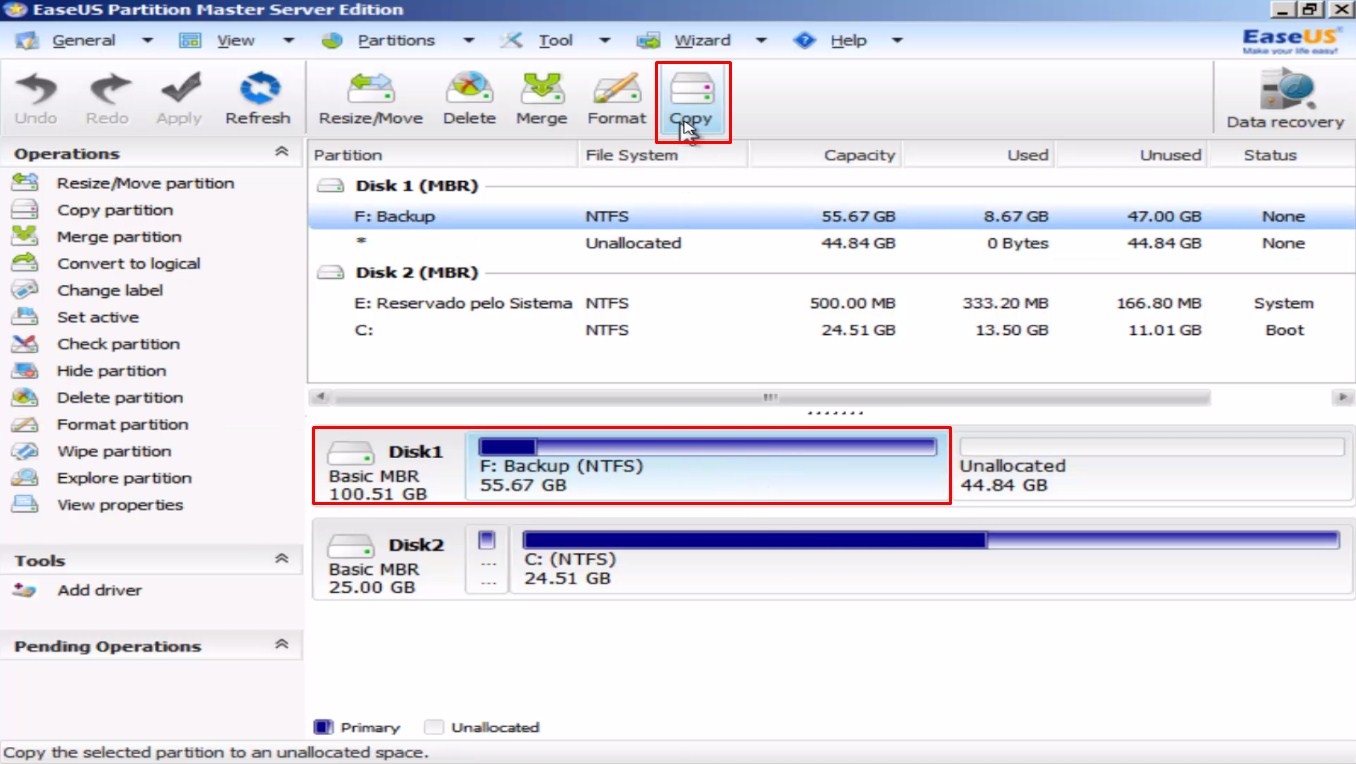This screenshot has width=1356, height=764.
Task: Select the E: Reservado pelo Sistema row
Action: (831, 303)
